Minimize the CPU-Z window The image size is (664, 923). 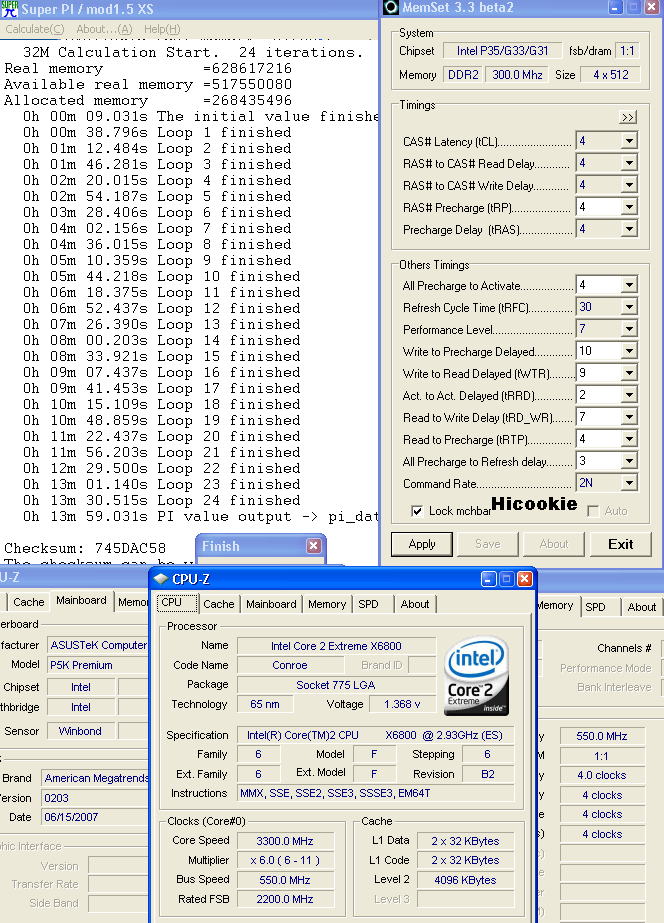(x=489, y=579)
